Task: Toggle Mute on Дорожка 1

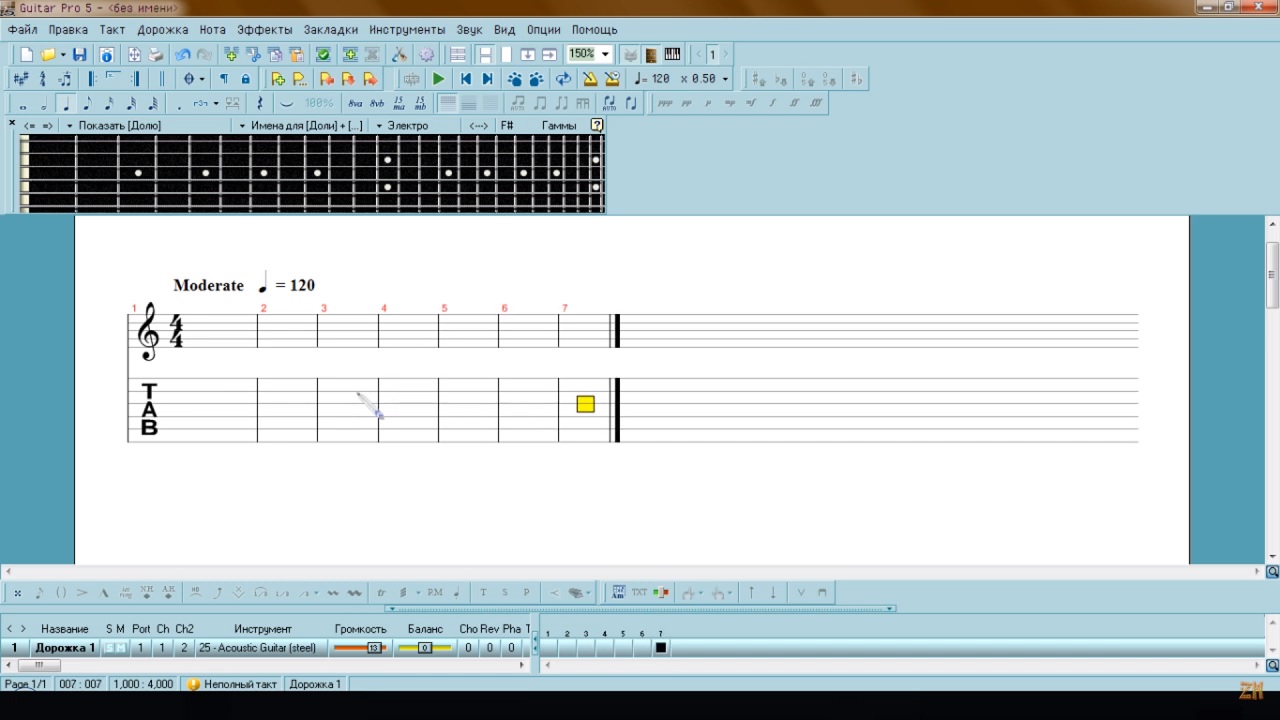Action: click(x=122, y=648)
